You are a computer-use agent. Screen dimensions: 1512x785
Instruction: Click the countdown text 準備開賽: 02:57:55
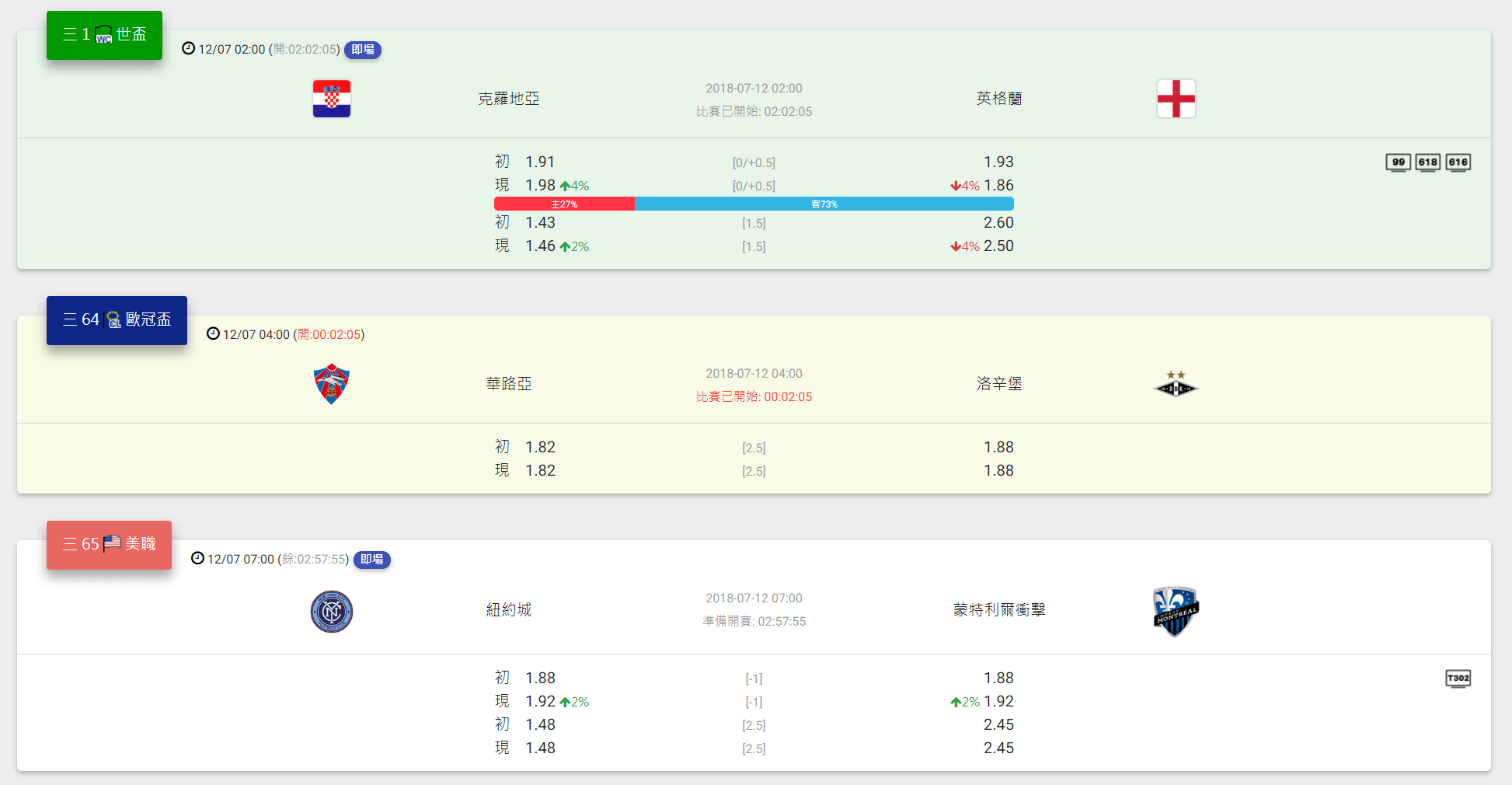pos(754,622)
